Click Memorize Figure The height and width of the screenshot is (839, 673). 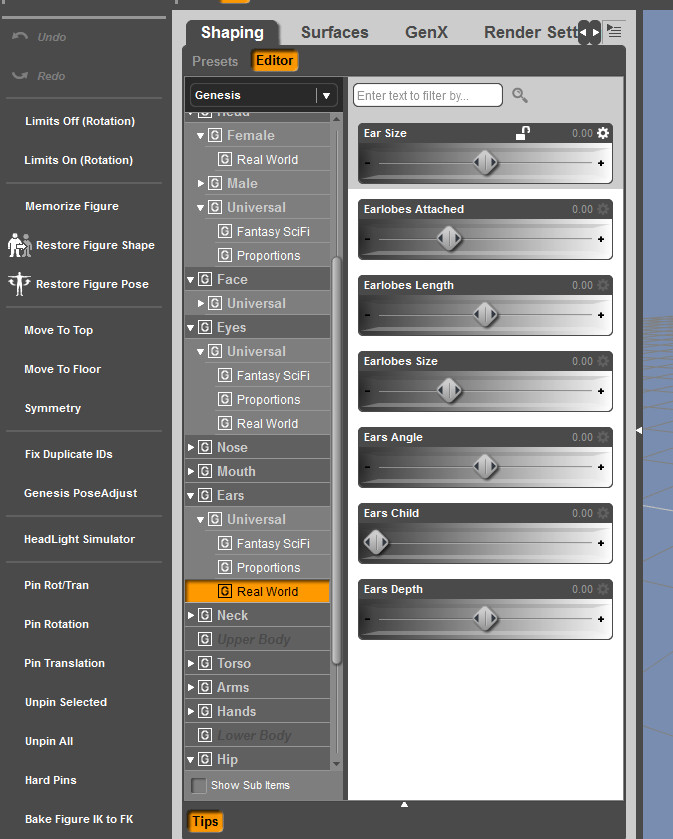coord(72,206)
